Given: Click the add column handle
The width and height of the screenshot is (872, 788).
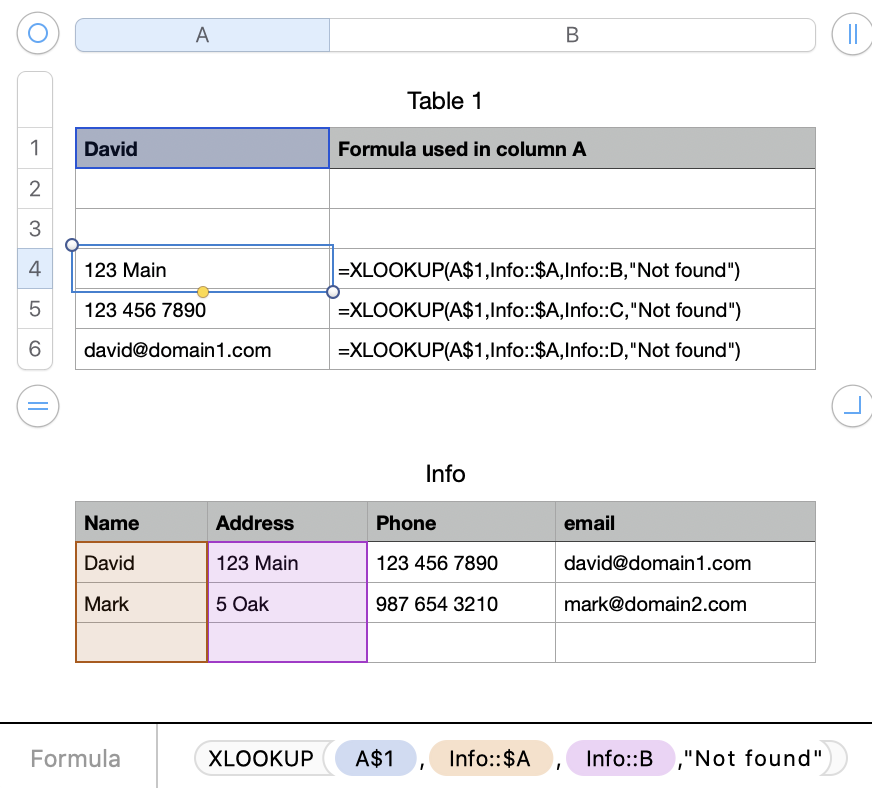Looking at the screenshot, I should pyautogui.click(x=852, y=34).
